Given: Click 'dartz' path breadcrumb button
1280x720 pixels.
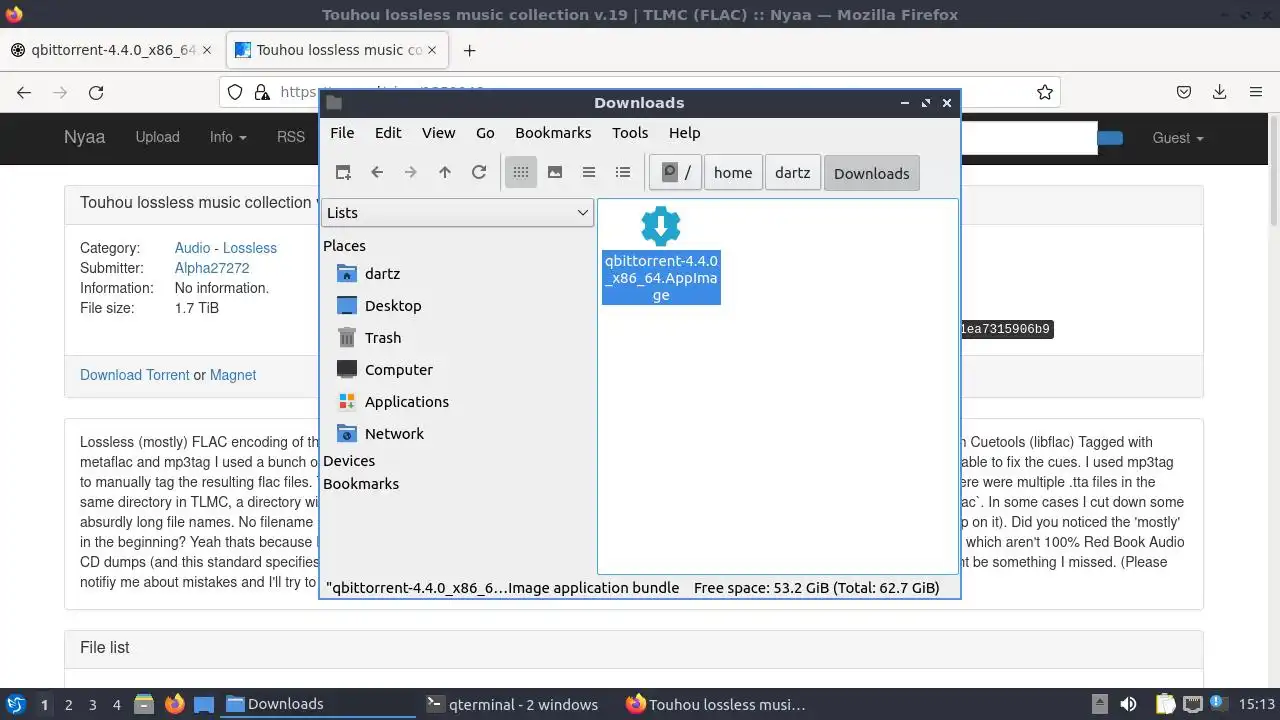Looking at the screenshot, I should pos(793,172).
